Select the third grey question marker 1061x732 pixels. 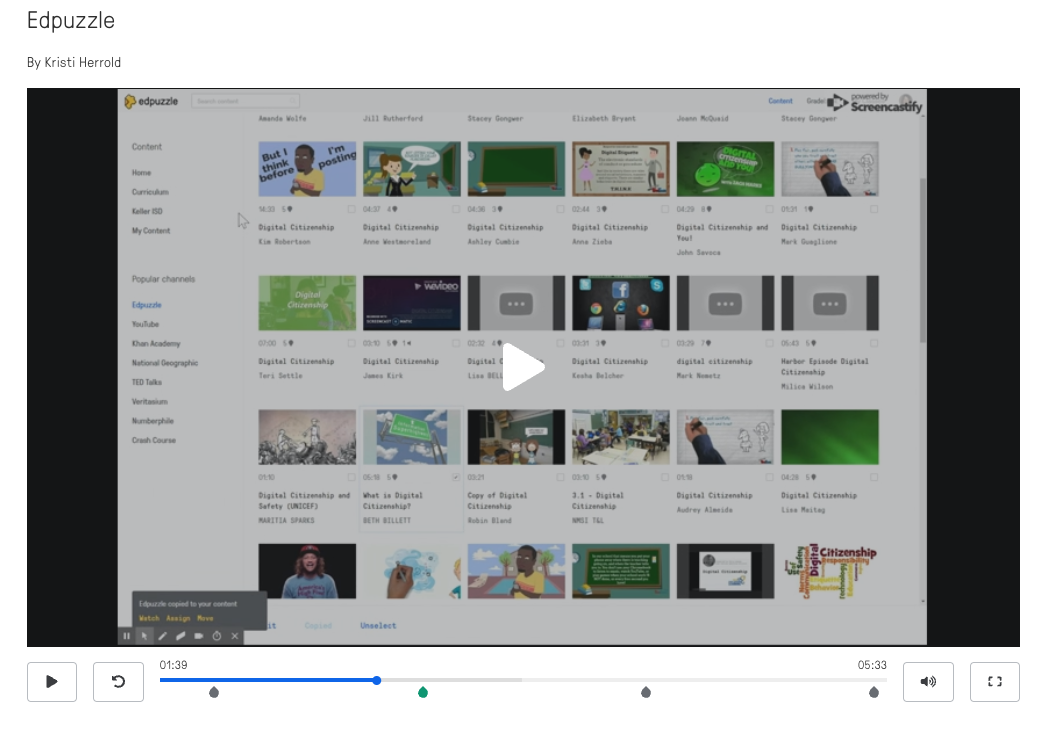tap(646, 692)
